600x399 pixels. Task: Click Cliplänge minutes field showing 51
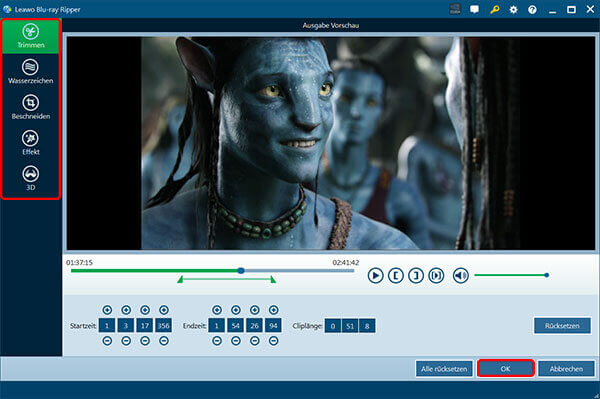point(350,326)
